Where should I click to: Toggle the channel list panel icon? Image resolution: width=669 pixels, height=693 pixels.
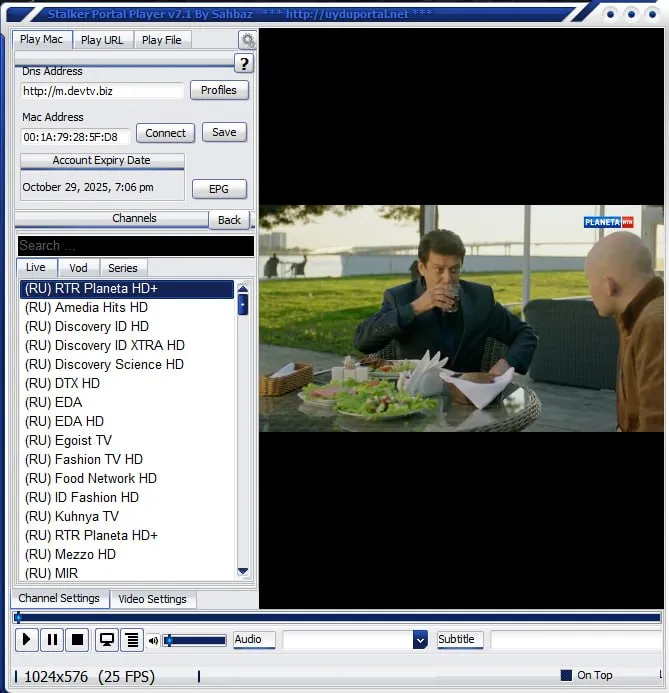point(132,640)
